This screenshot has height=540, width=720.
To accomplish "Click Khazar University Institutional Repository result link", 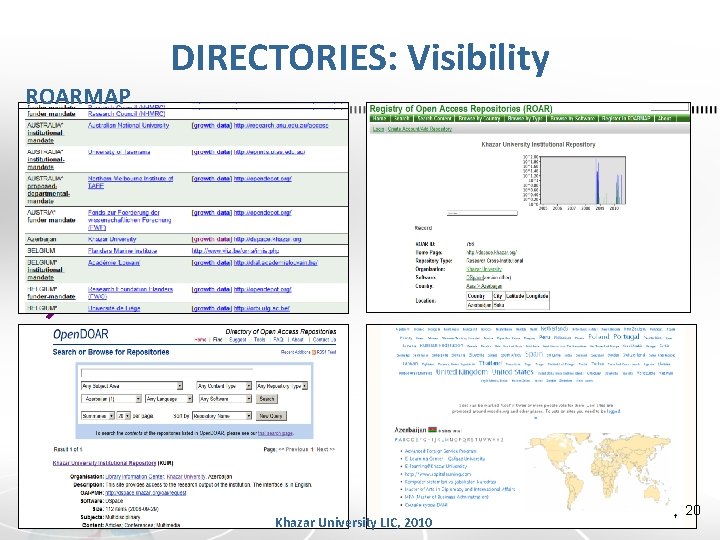I will tap(104, 463).
